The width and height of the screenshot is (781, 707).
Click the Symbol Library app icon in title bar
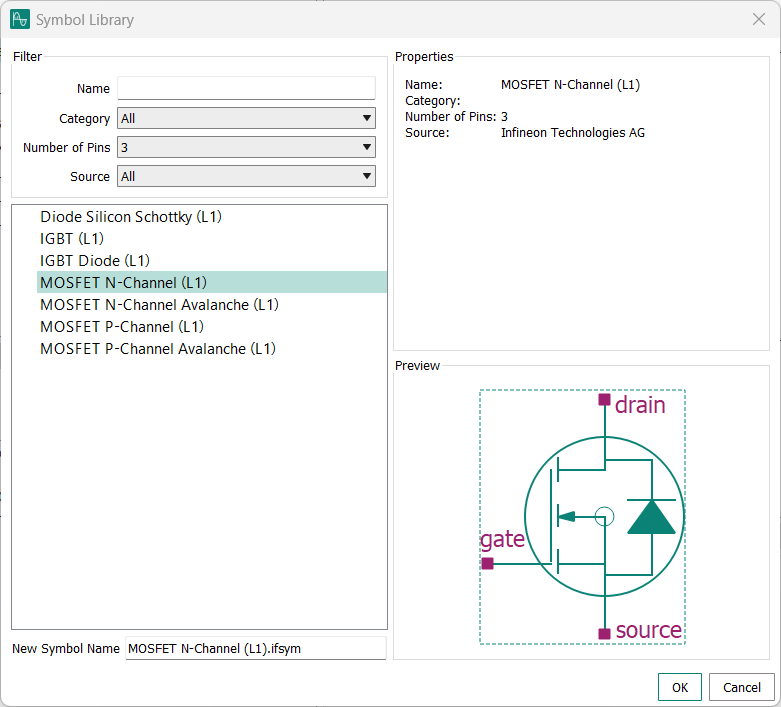click(x=20, y=19)
